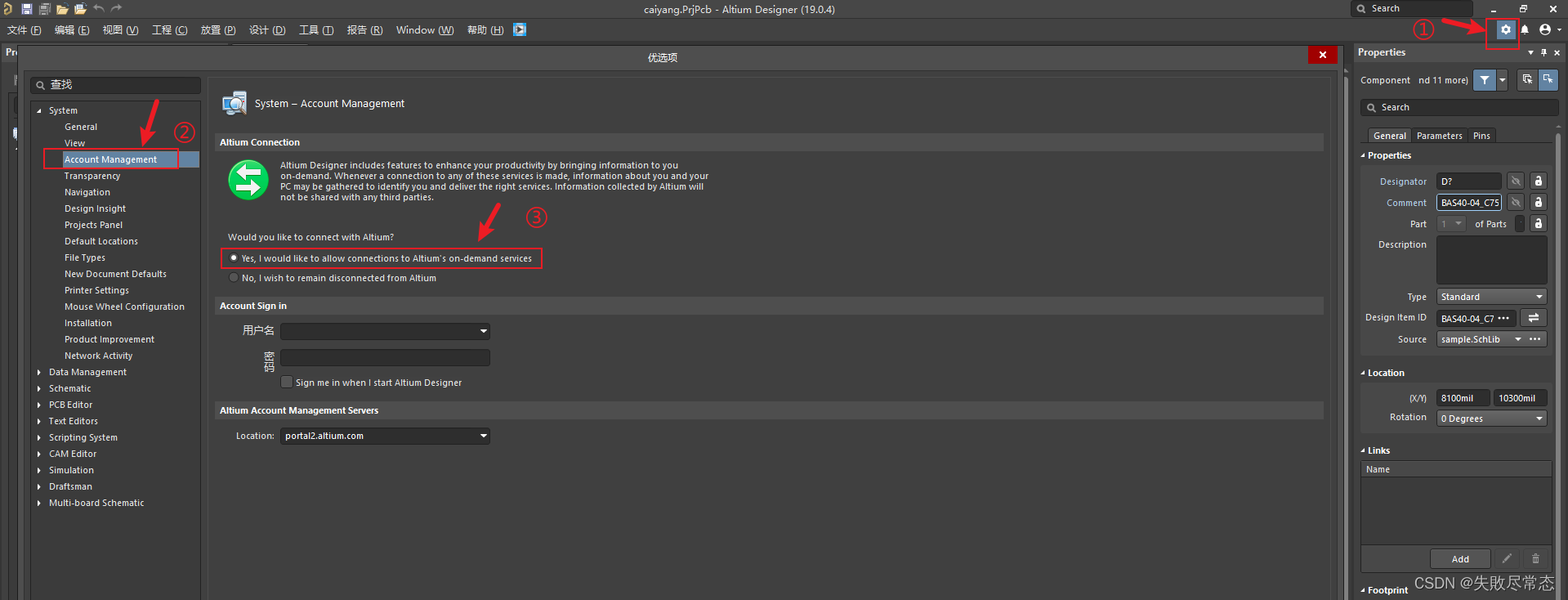Open the Window (W) menu
This screenshot has height=600, width=1568.
click(x=425, y=29)
